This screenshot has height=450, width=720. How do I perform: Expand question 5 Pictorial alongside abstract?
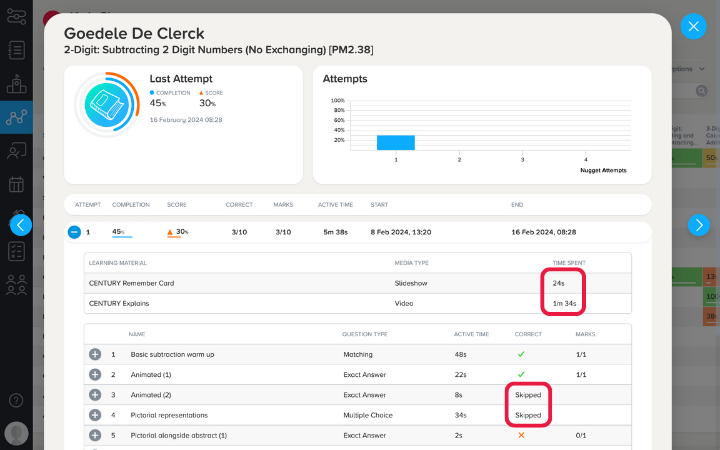coord(95,435)
